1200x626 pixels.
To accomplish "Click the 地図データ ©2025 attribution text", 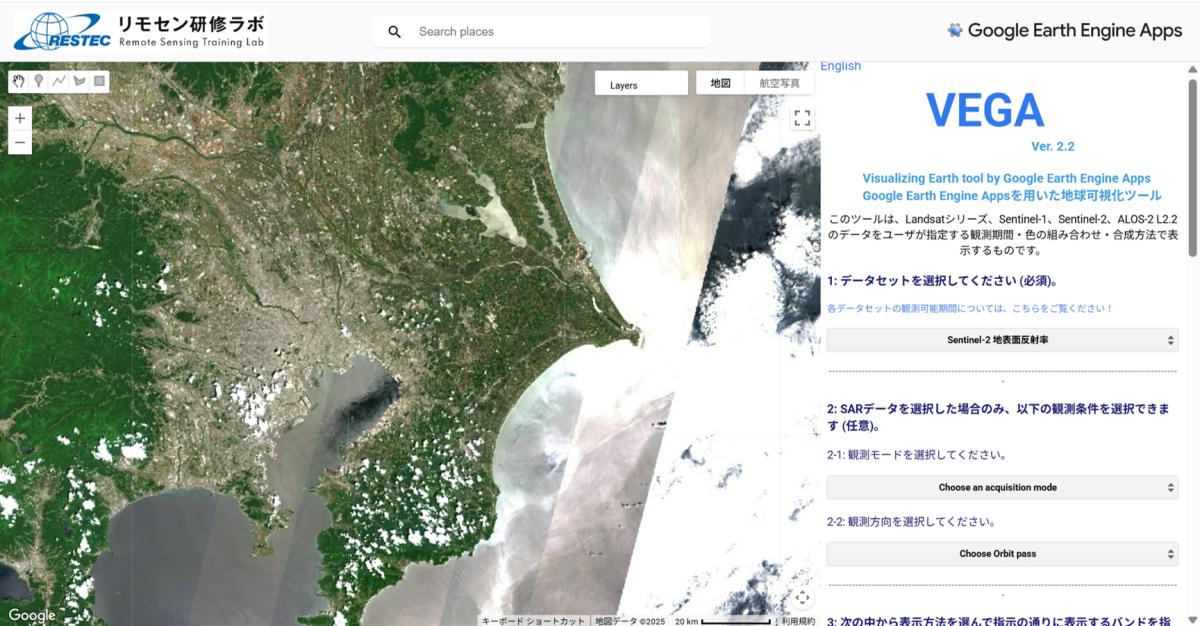I will 630,621.
